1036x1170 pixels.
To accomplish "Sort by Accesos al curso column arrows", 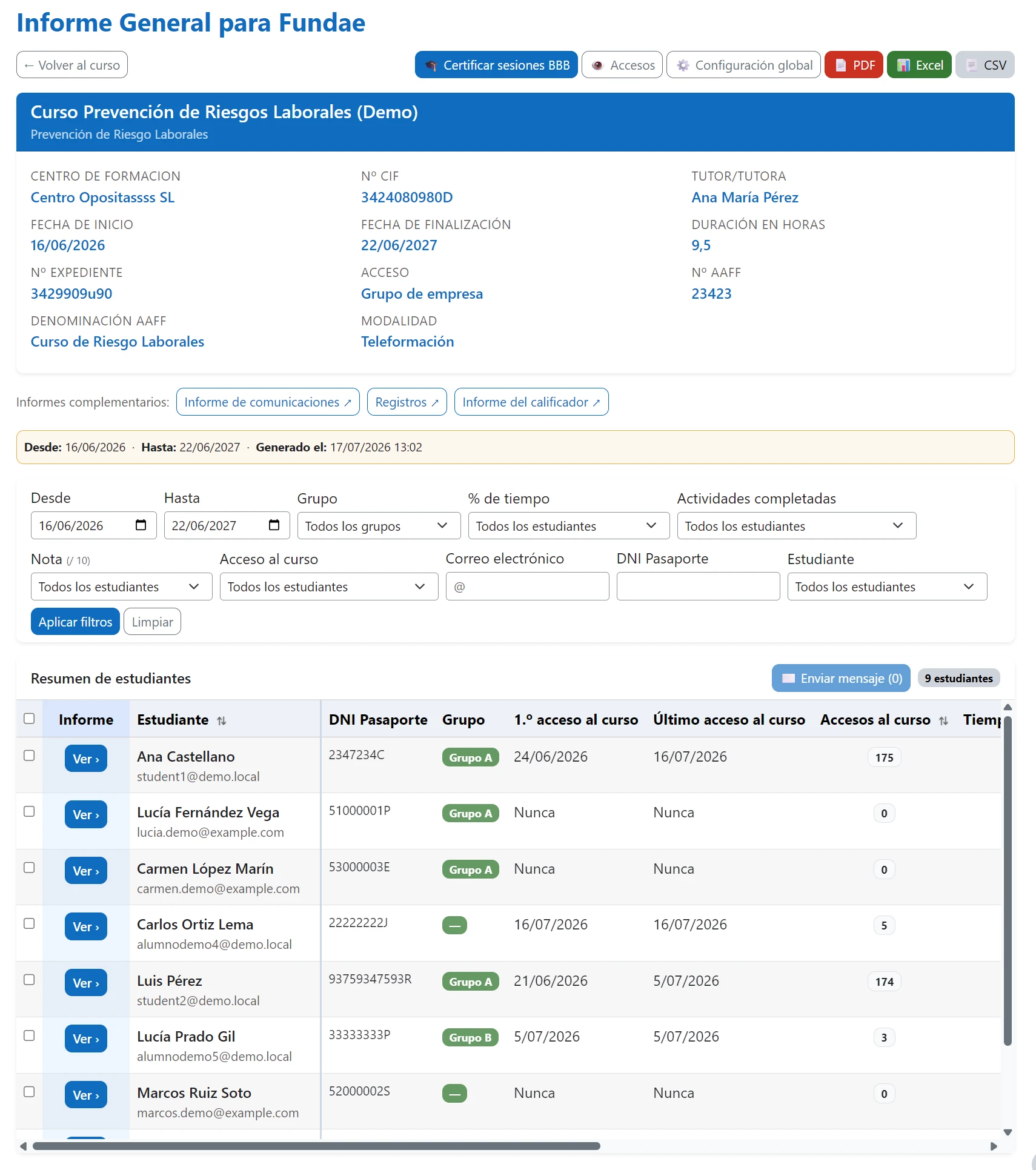I will [943, 720].
